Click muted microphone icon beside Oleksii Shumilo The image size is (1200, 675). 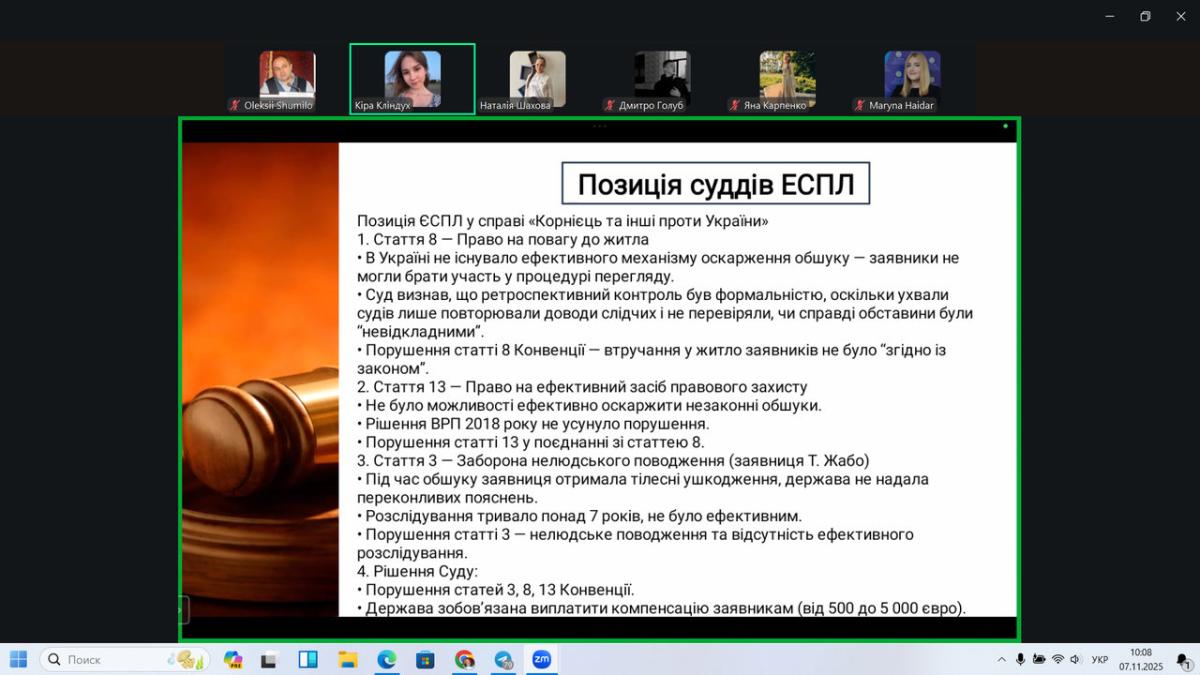tap(235, 105)
